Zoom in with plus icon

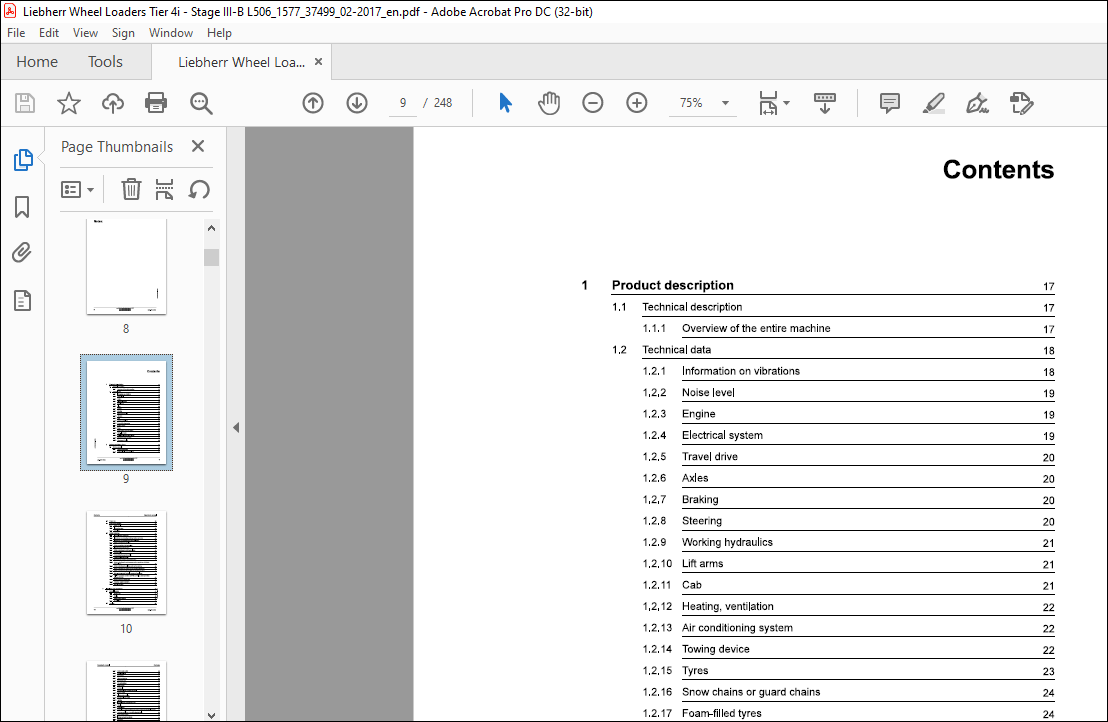coord(637,103)
